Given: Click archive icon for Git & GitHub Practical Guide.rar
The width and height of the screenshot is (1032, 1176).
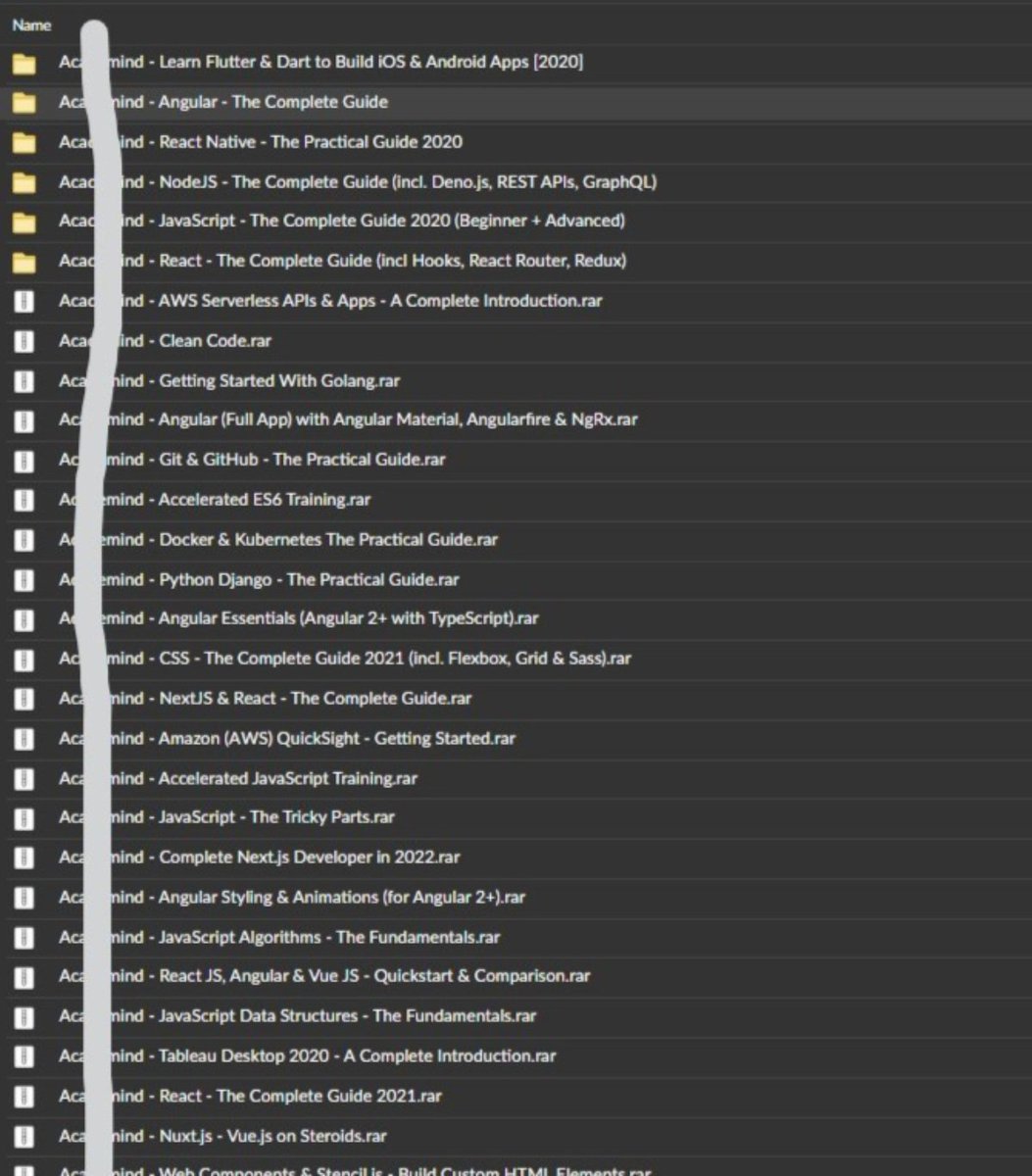Looking at the screenshot, I should click(x=25, y=461).
